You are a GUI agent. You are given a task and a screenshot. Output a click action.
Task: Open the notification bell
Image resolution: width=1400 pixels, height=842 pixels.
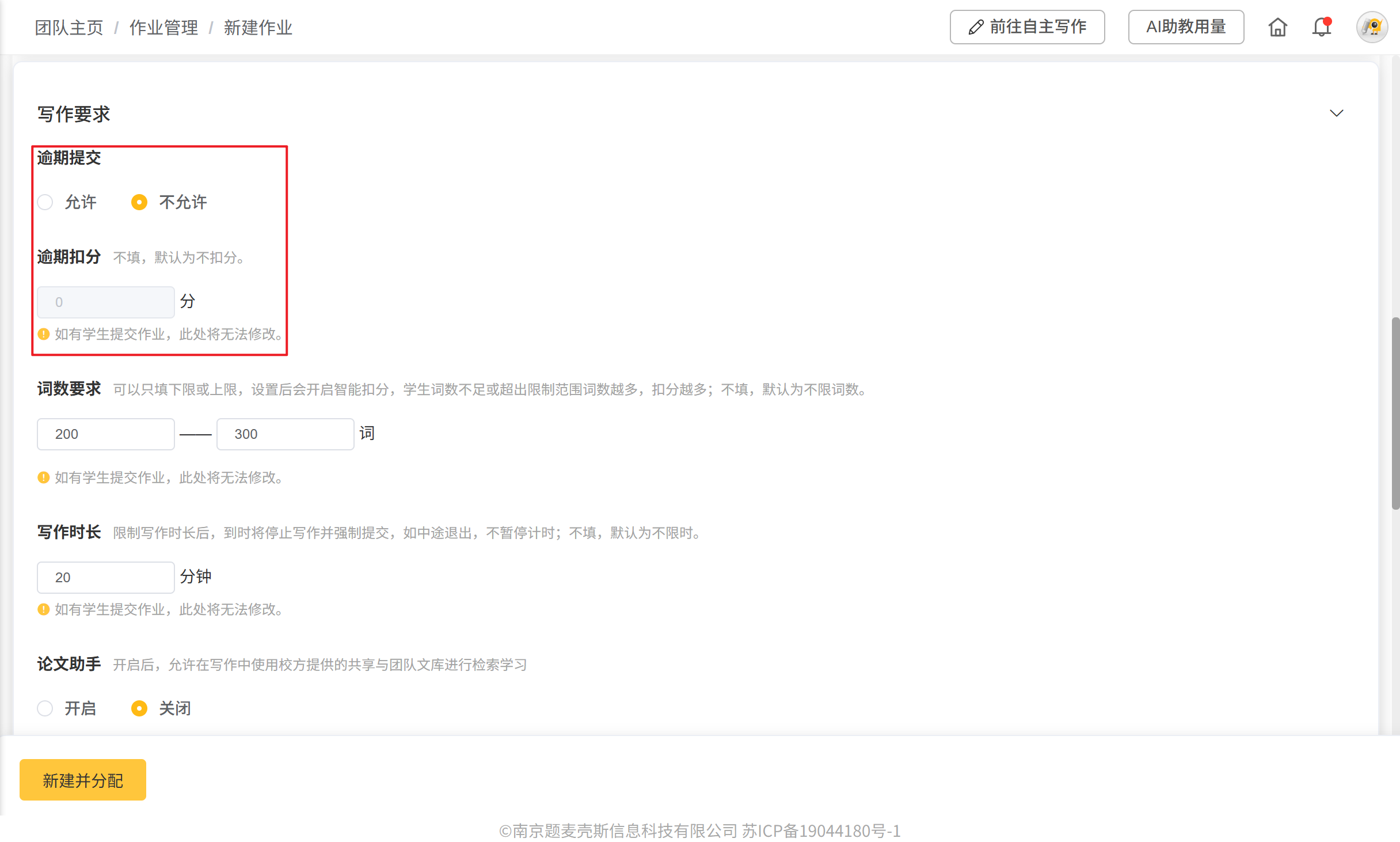point(1322,27)
